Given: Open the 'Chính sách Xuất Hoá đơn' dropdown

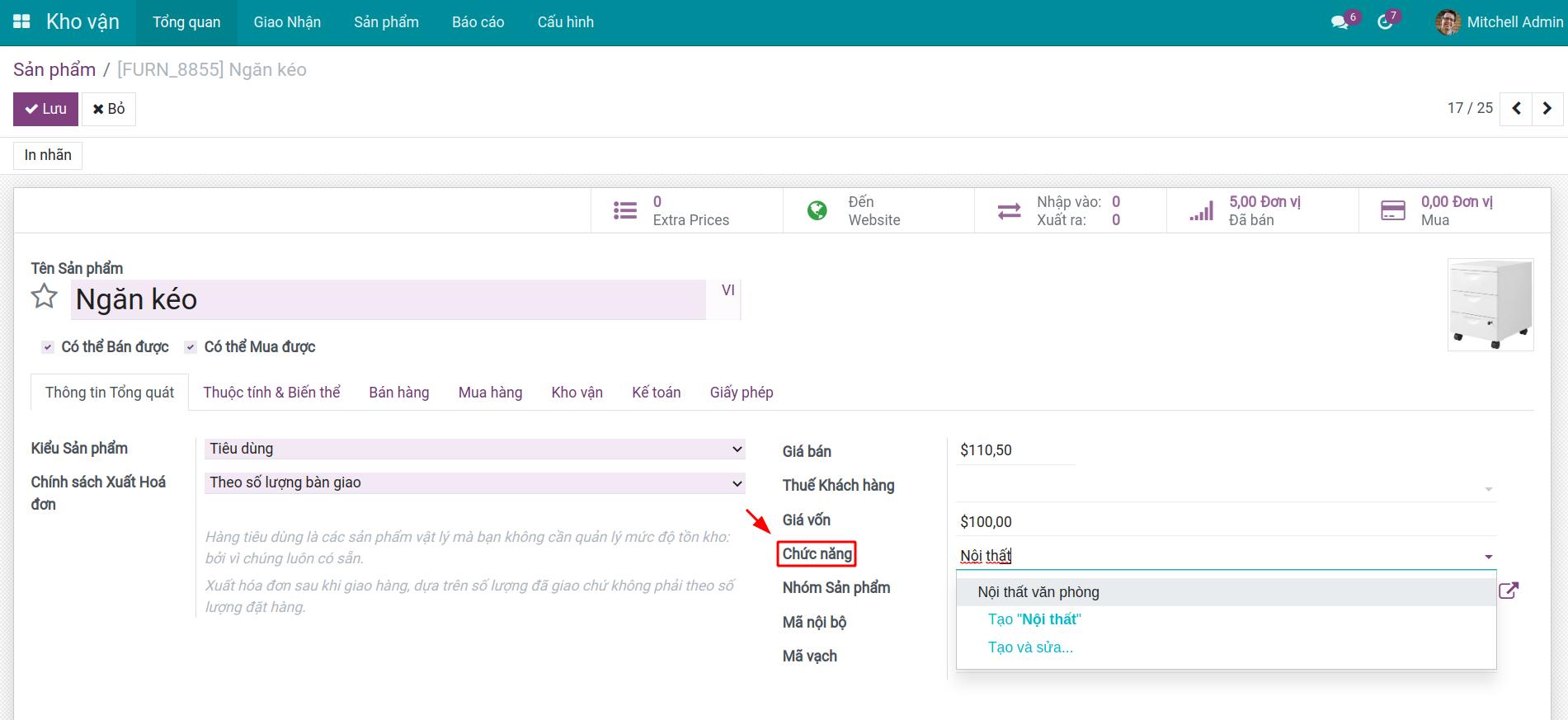Looking at the screenshot, I should [474, 482].
